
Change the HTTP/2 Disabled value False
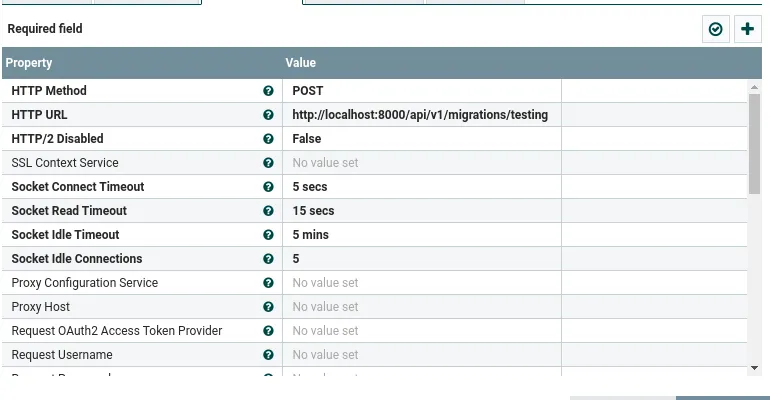(x=421, y=139)
